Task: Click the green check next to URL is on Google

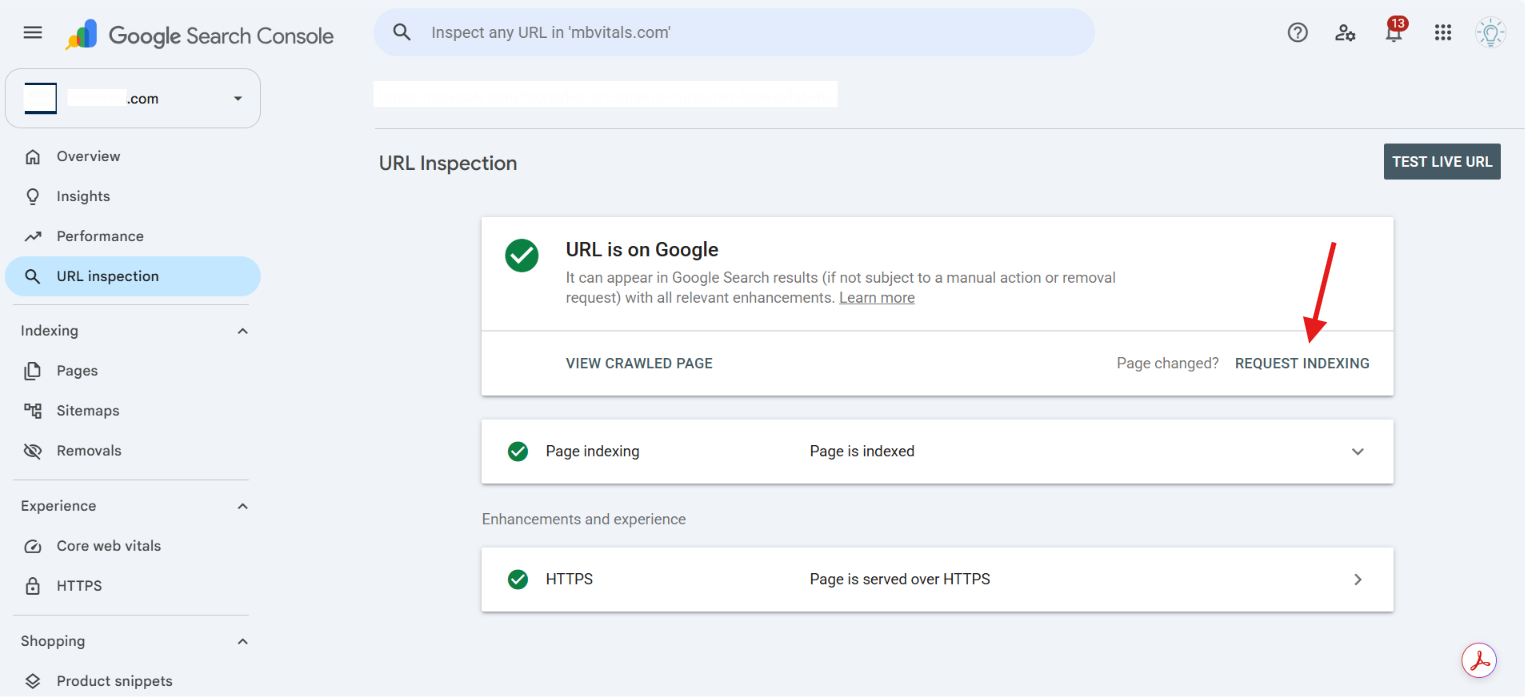Action: pos(522,255)
